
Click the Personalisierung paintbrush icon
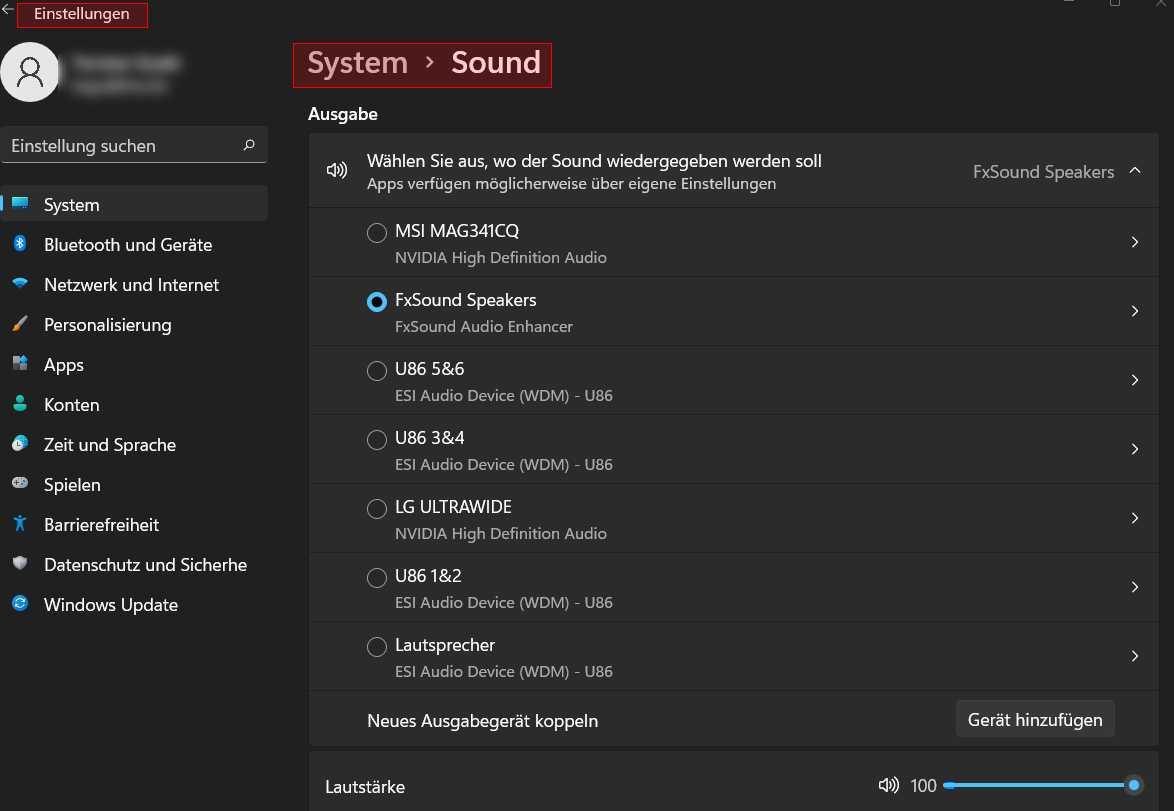20,324
